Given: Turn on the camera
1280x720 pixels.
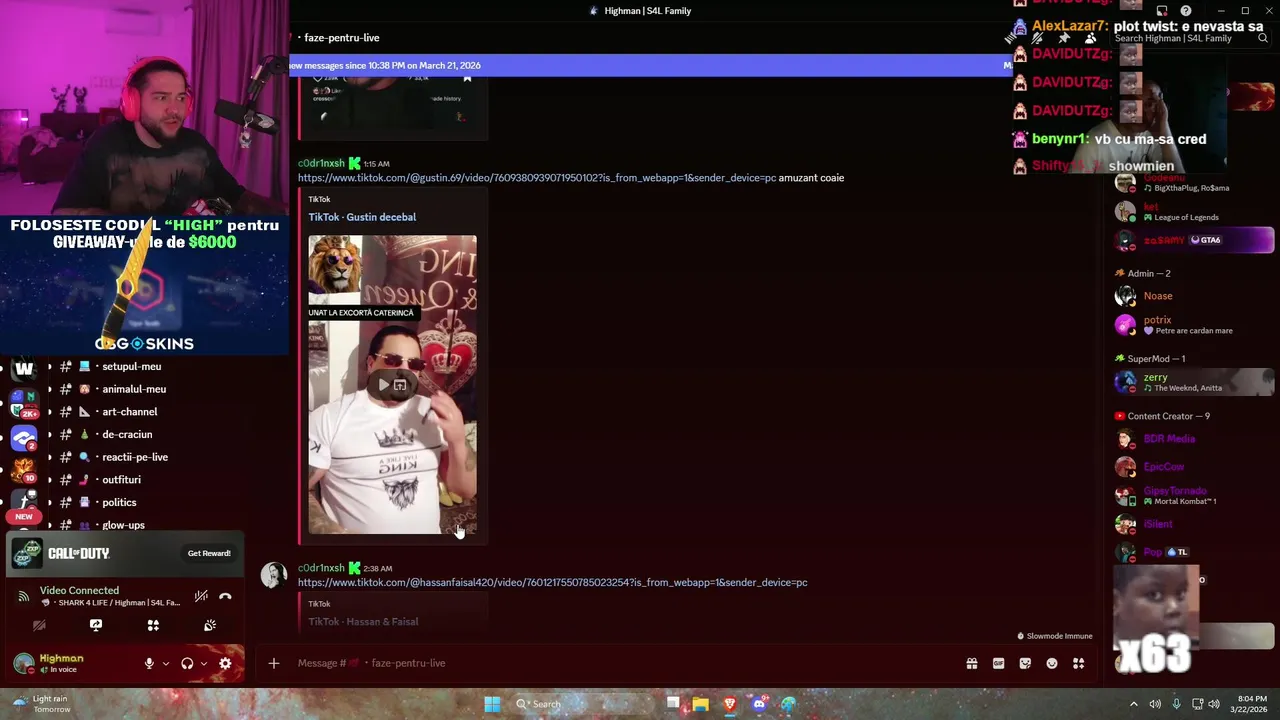Looking at the screenshot, I should click(39, 625).
